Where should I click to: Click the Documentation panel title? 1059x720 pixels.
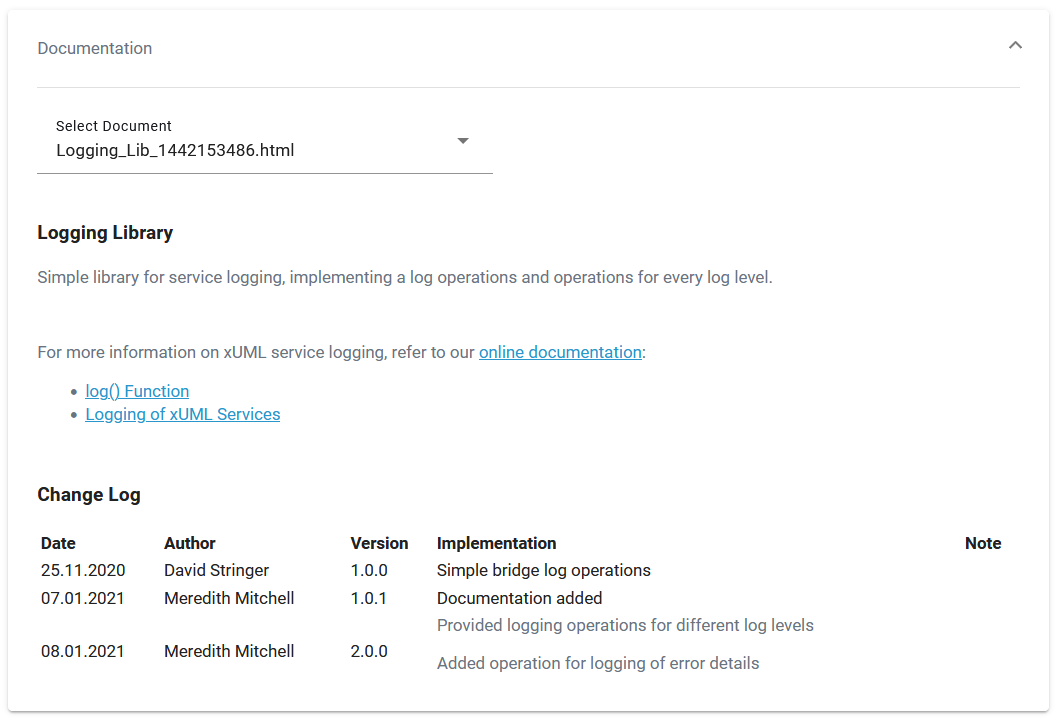(x=94, y=48)
